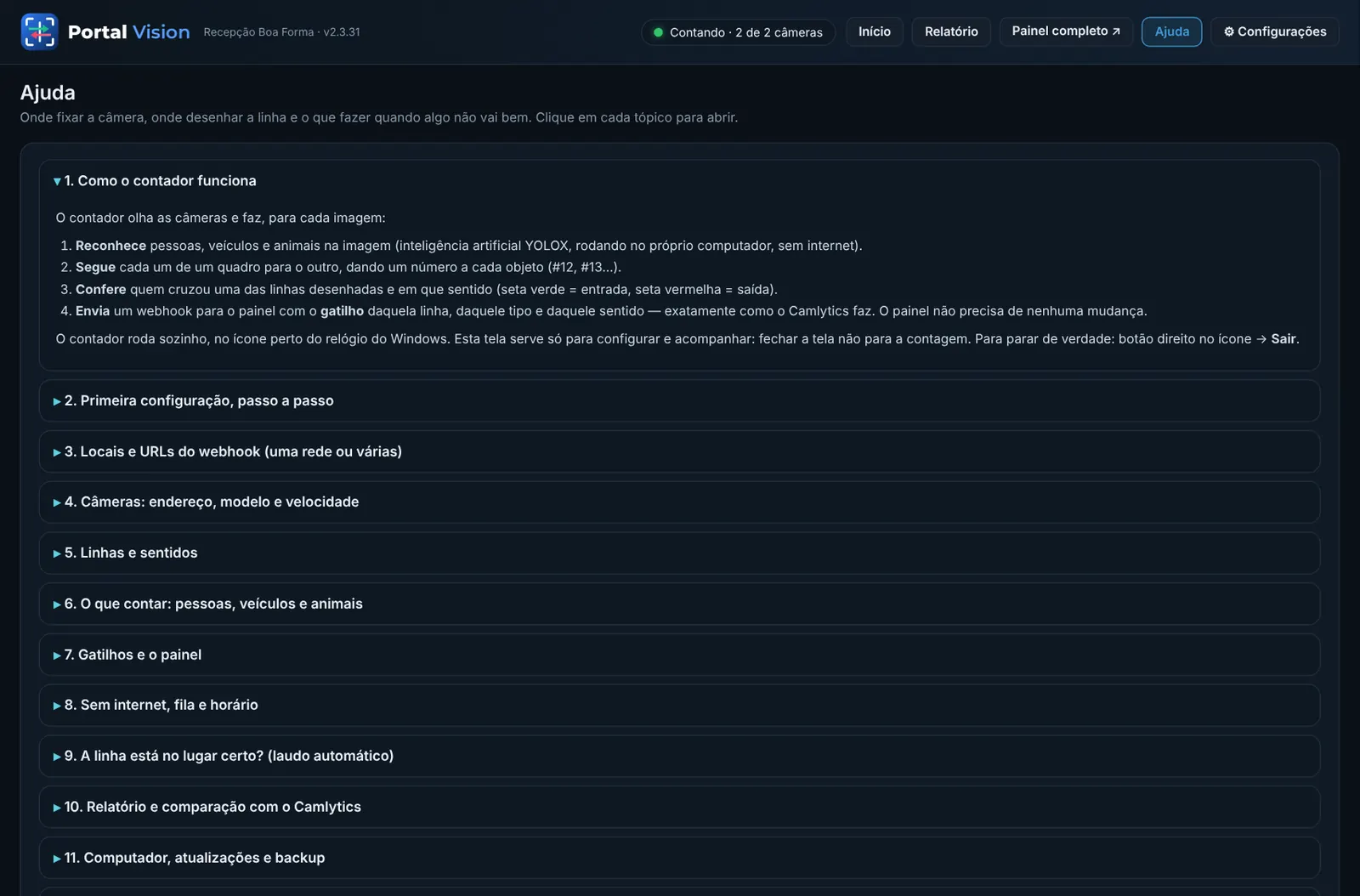
Task: Go to the Início page
Action: click(874, 31)
